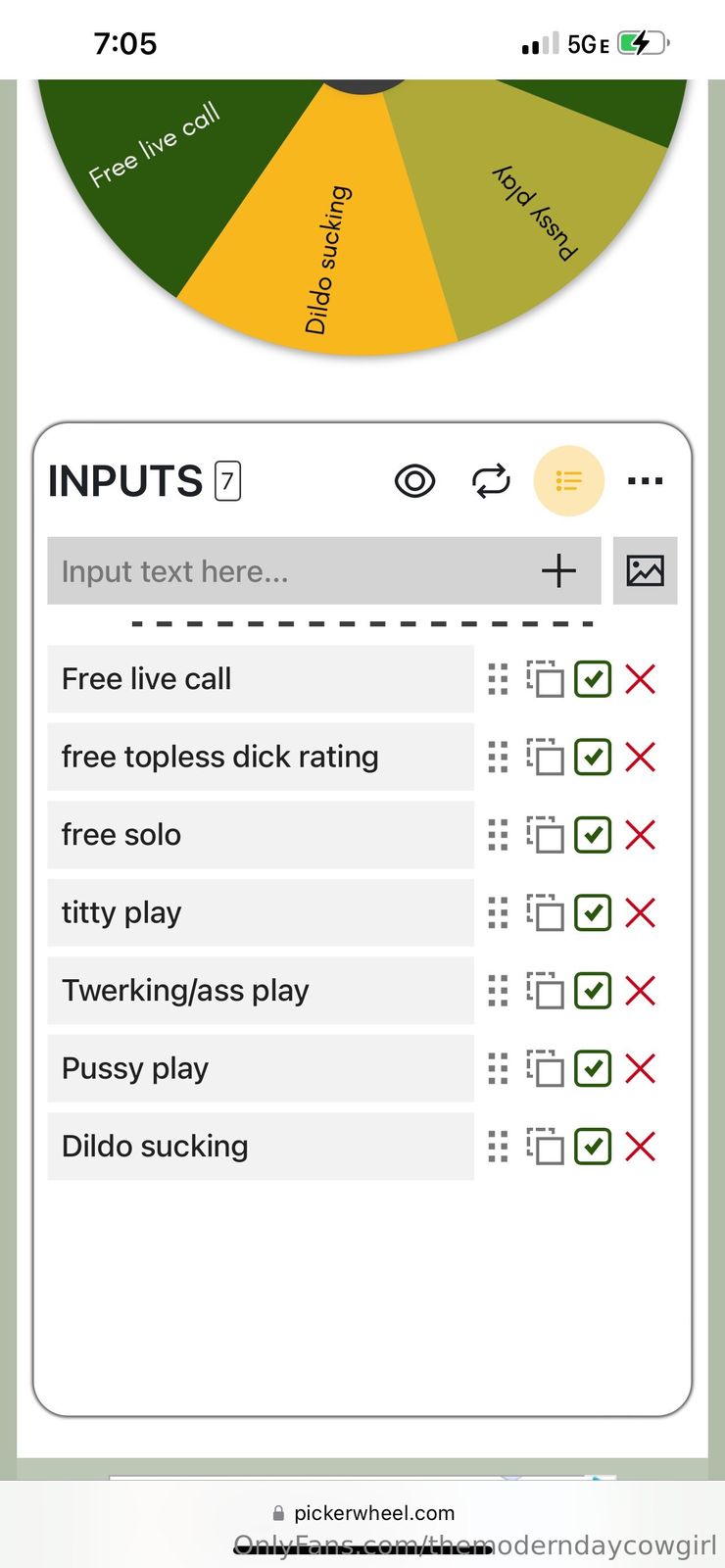Remove the 'Dildo sucking' entry
The width and height of the screenshot is (725, 1568).
[x=640, y=1146]
